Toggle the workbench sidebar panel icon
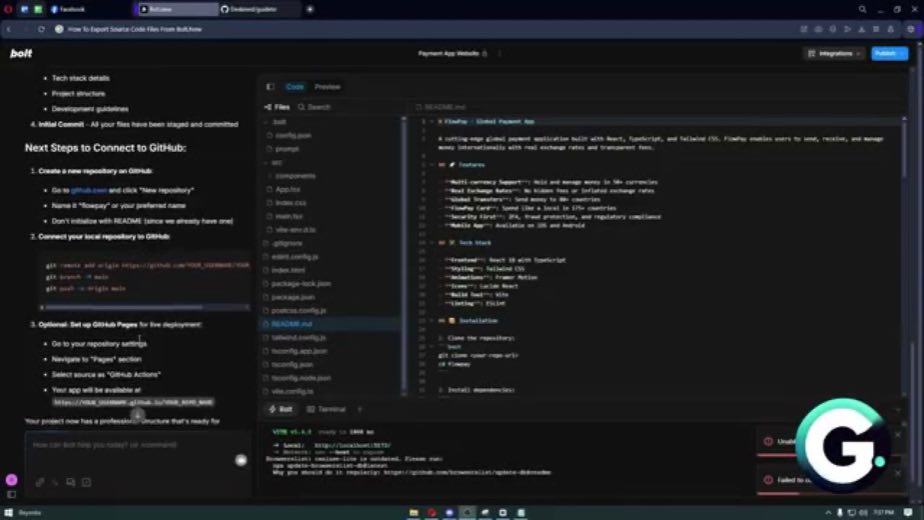The width and height of the screenshot is (924, 520). [x=270, y=87]
